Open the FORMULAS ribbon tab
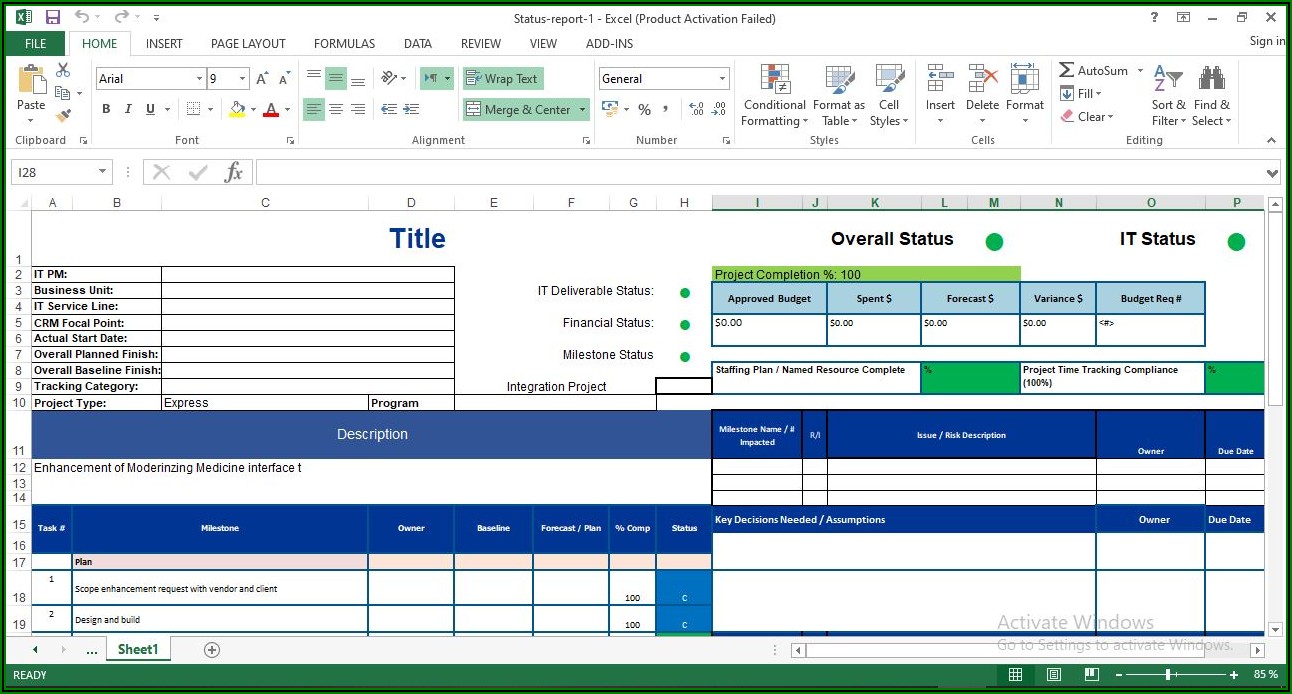 click(344, 44)
